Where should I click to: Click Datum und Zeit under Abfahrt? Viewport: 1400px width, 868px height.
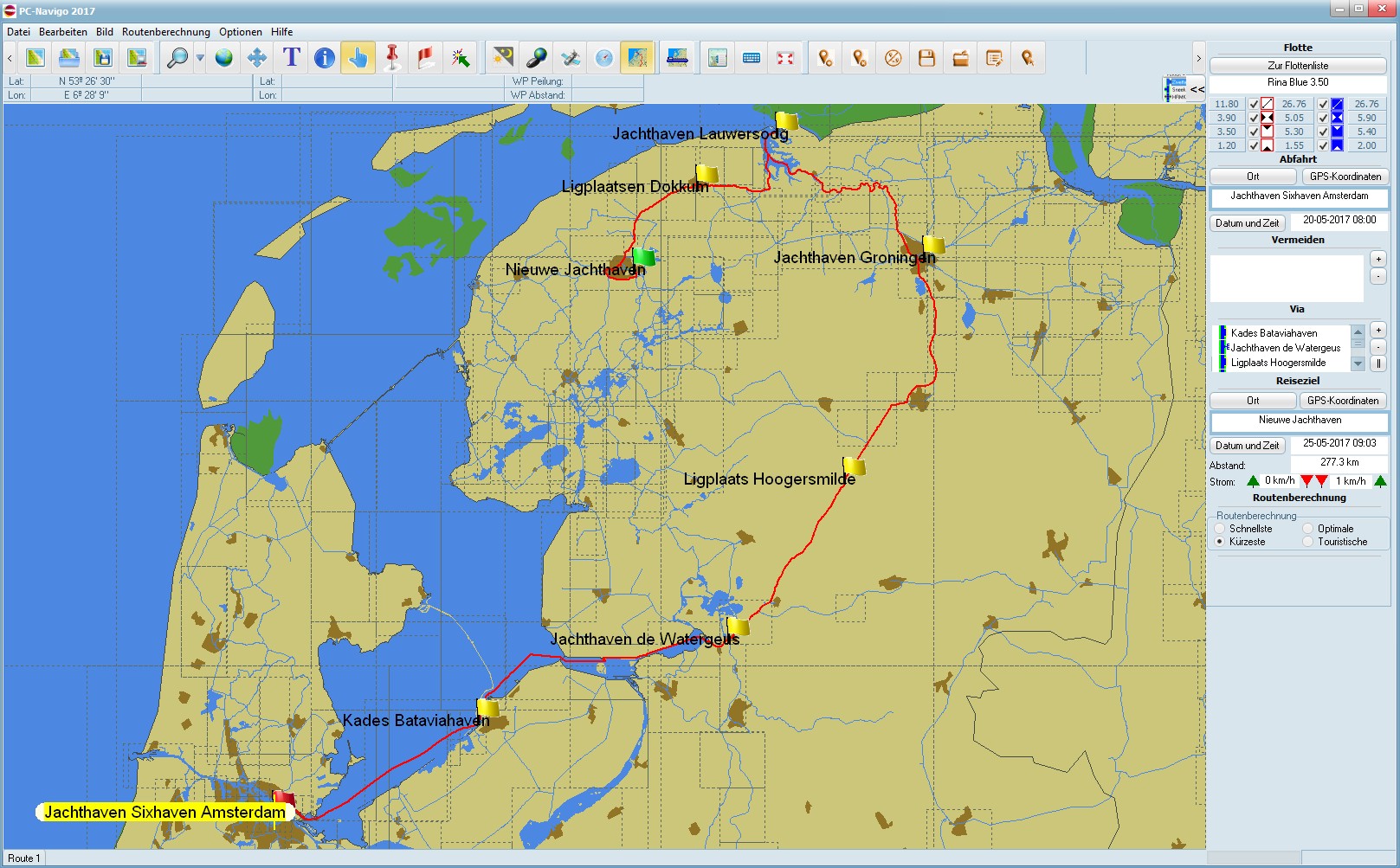pyautogui.click(x=1247, y=223)
